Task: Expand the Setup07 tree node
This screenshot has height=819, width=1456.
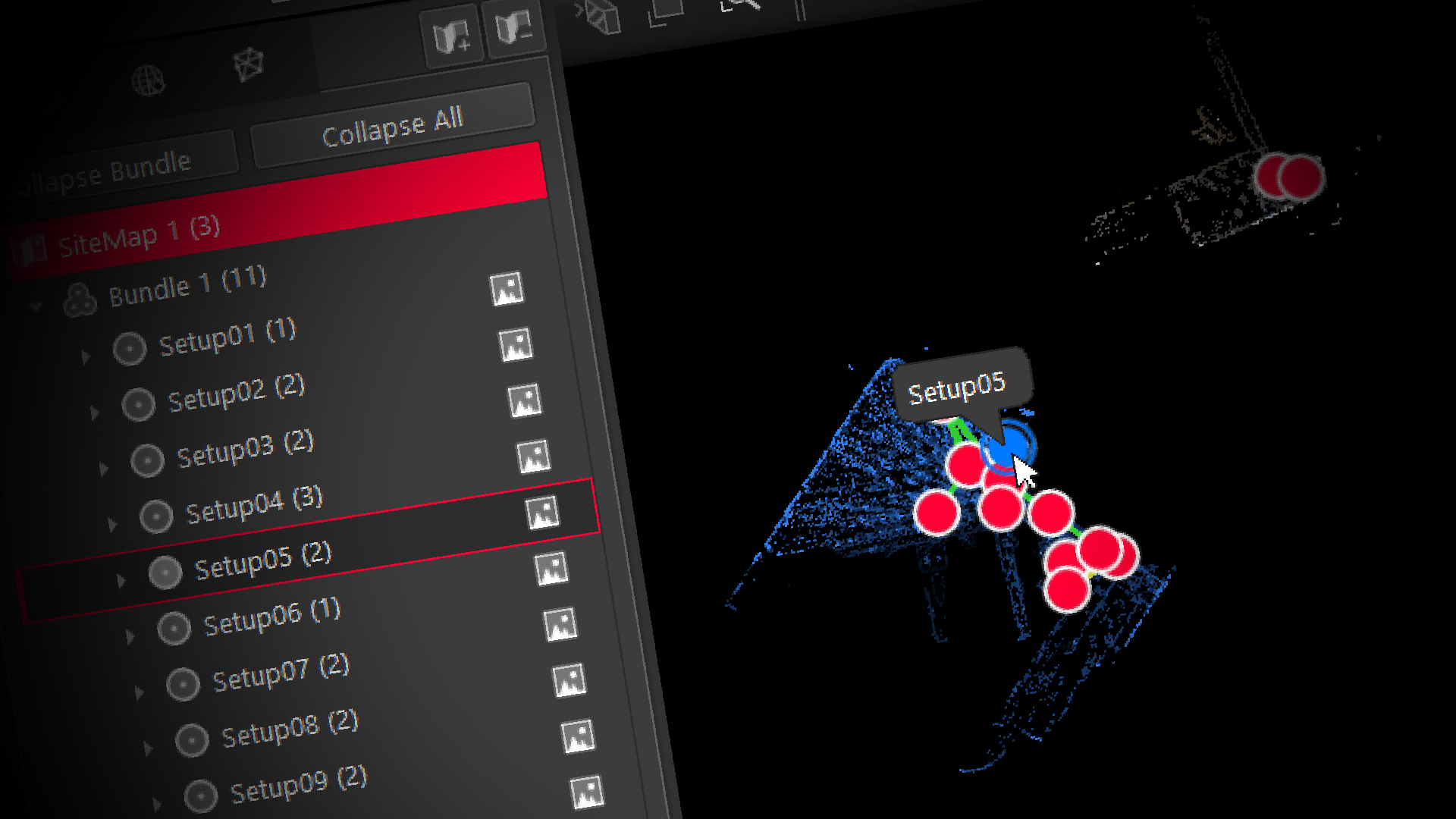Action: pos(139,692)
